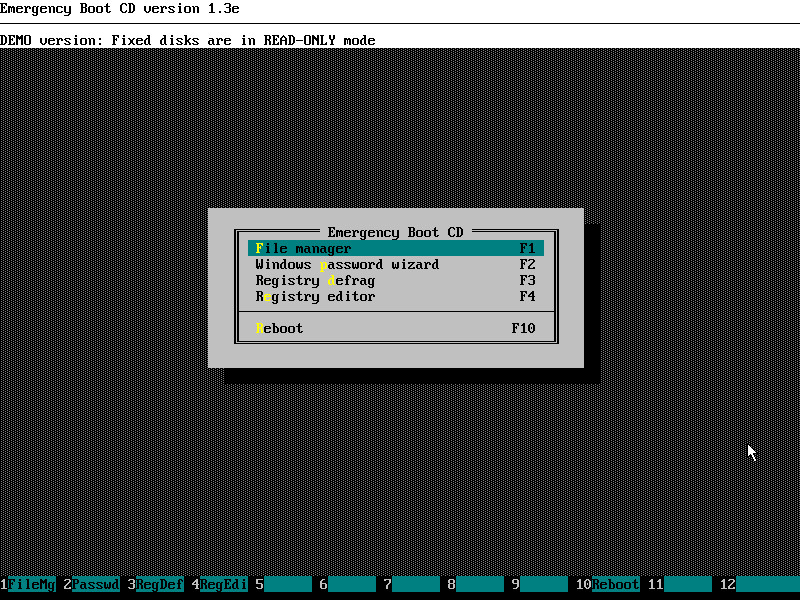Click the Emergency Boot CD dialog title
The image size is (800, 600).
click(395, 233)
